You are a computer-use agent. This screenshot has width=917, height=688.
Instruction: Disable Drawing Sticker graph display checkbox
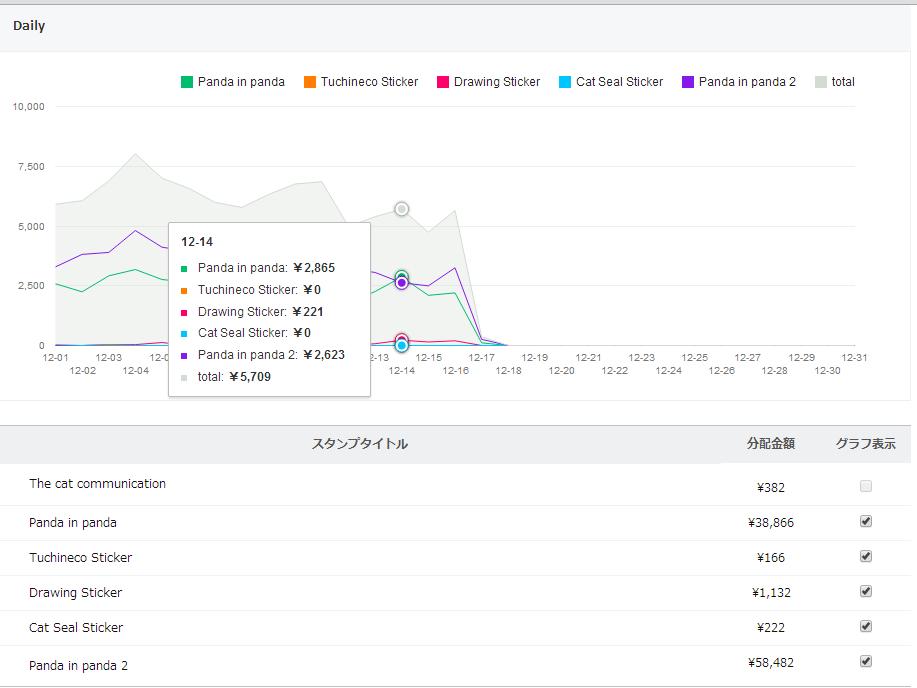click(866, 591)
